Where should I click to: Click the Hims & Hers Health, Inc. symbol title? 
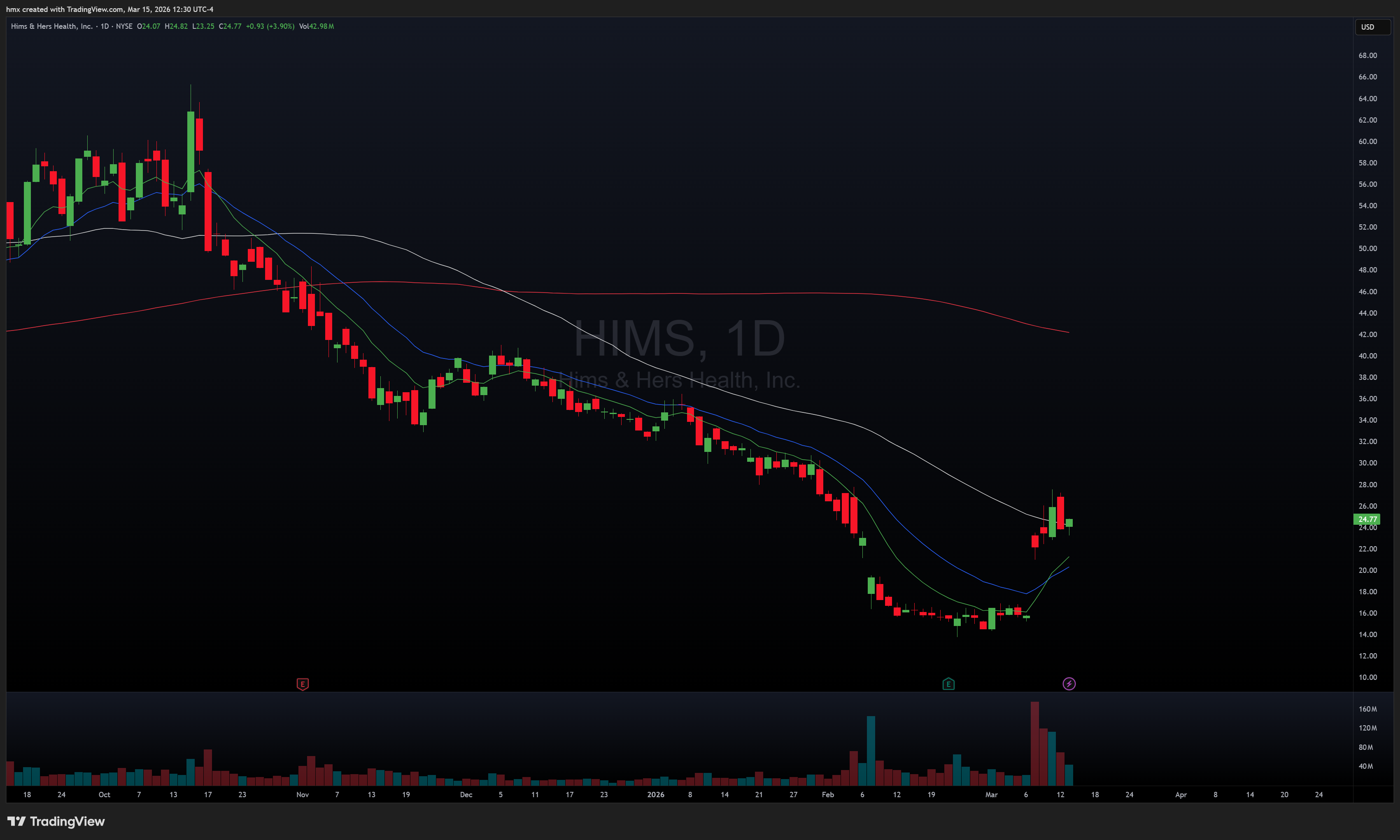tap(51, 26)
